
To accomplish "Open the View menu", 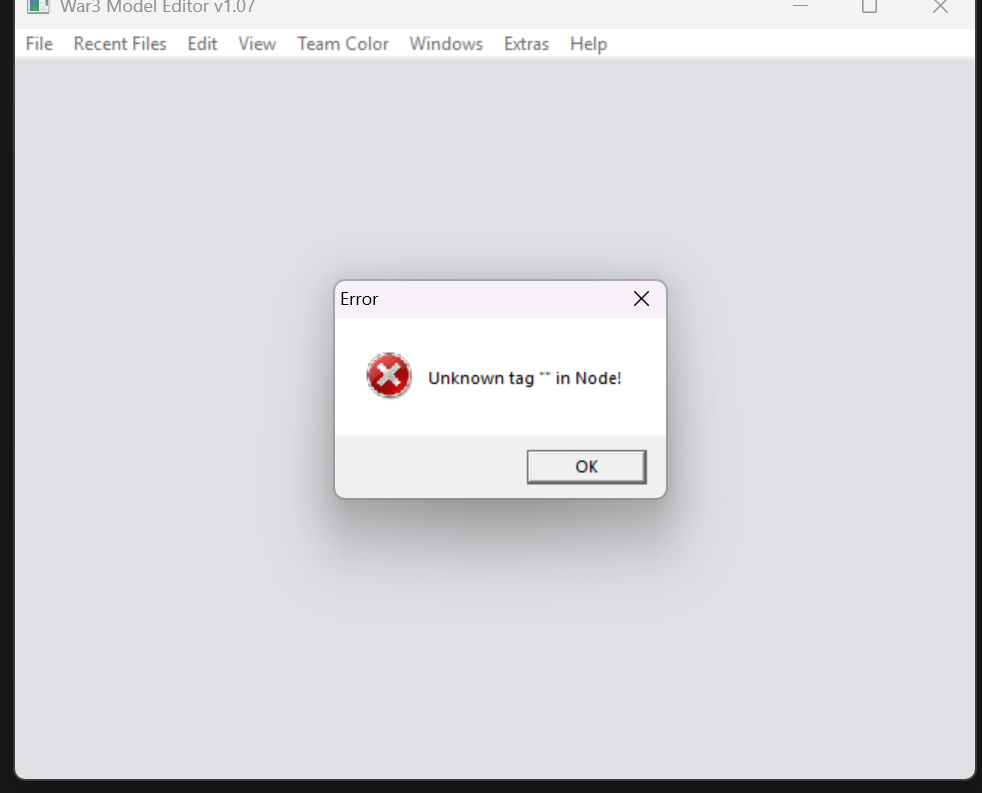I will click(257, 44).
